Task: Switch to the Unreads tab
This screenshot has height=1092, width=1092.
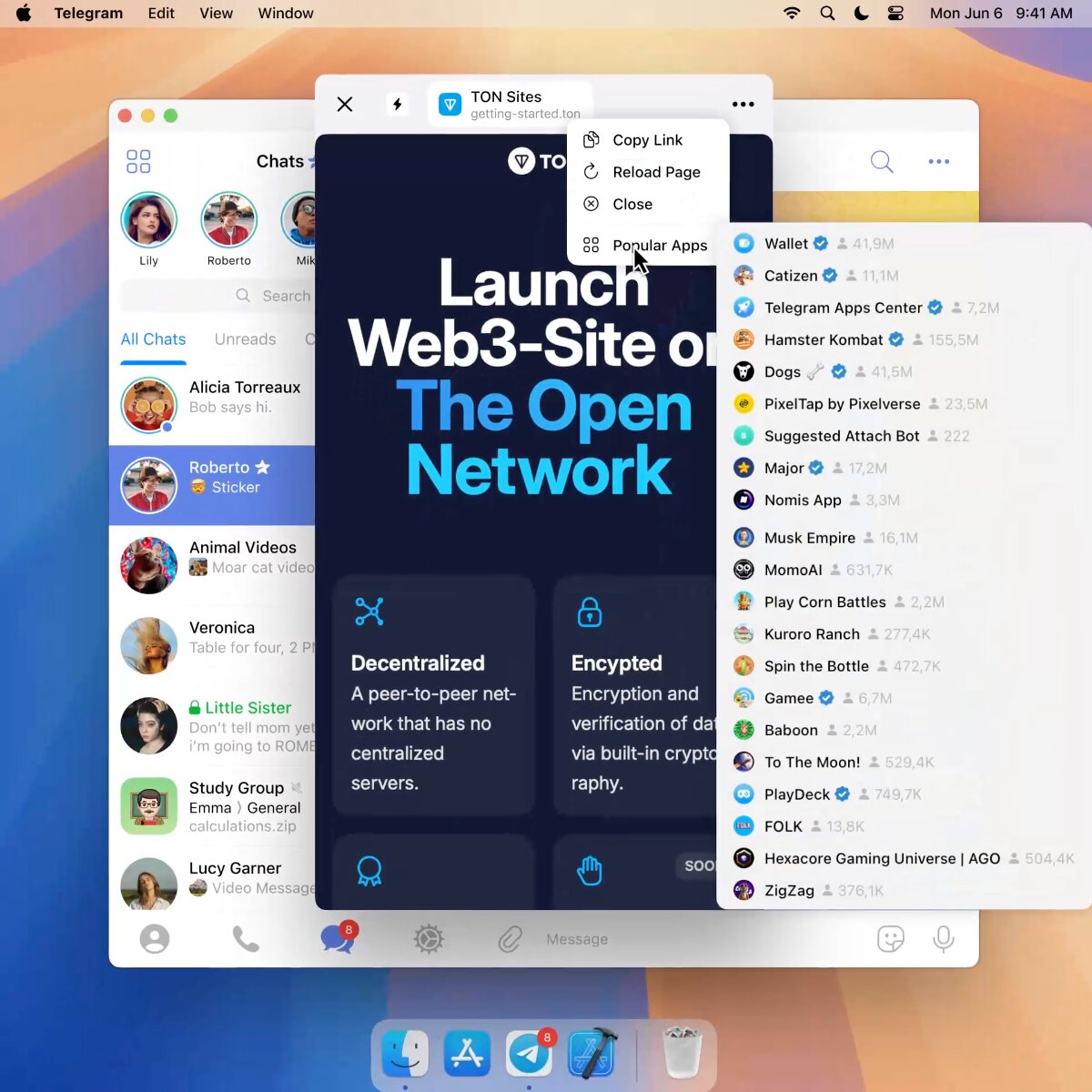Action: click(245, 339)
